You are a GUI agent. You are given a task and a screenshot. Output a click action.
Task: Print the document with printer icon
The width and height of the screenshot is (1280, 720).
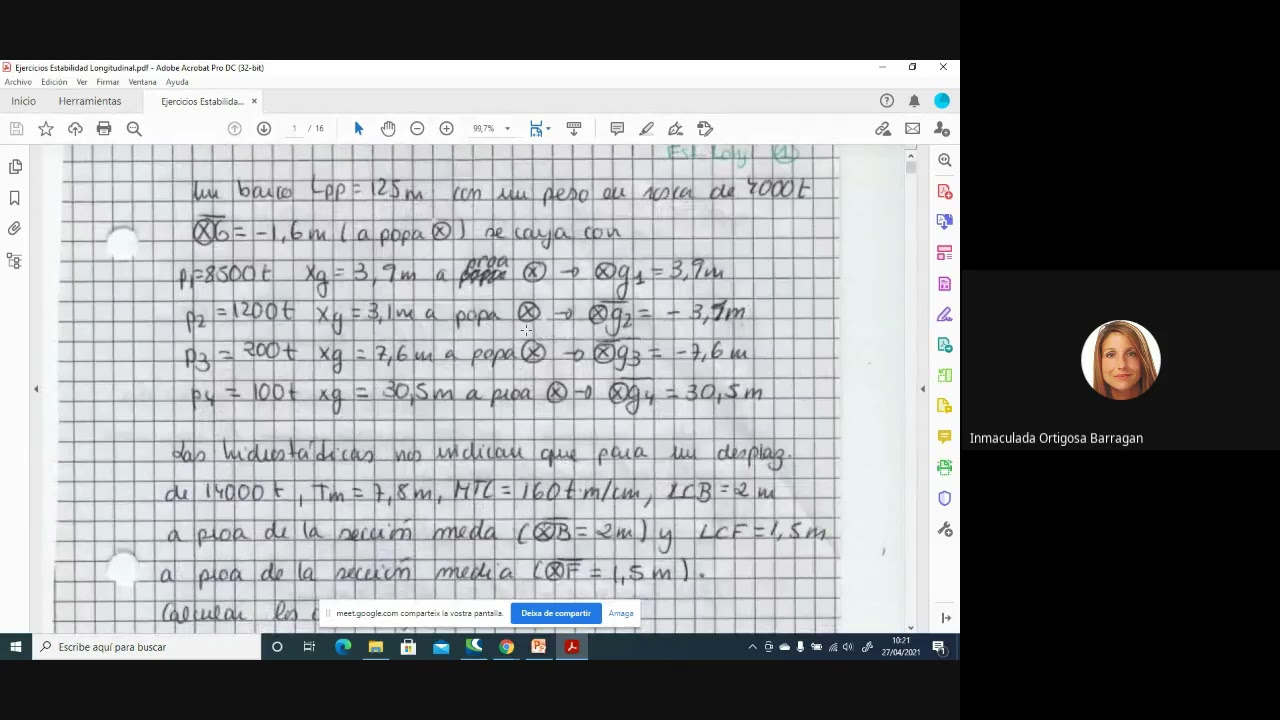tap(104, 128)
